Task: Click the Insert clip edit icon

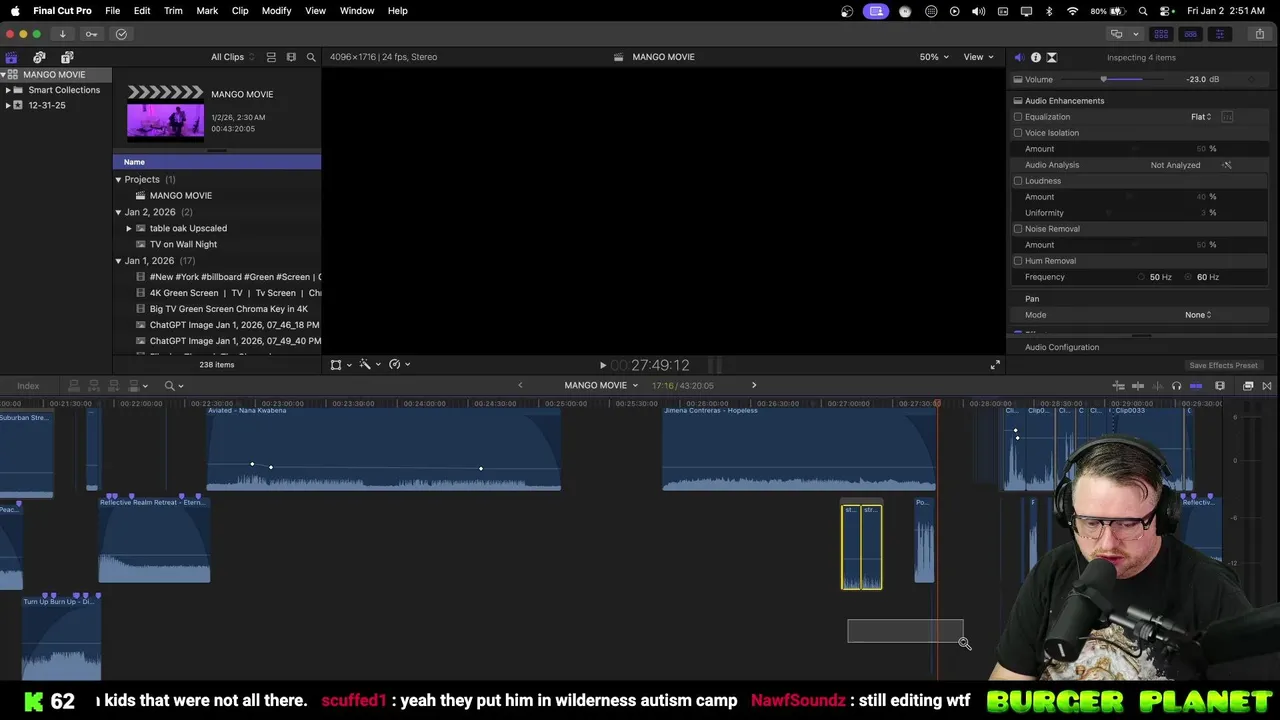Action: click(x=94, y=385)
